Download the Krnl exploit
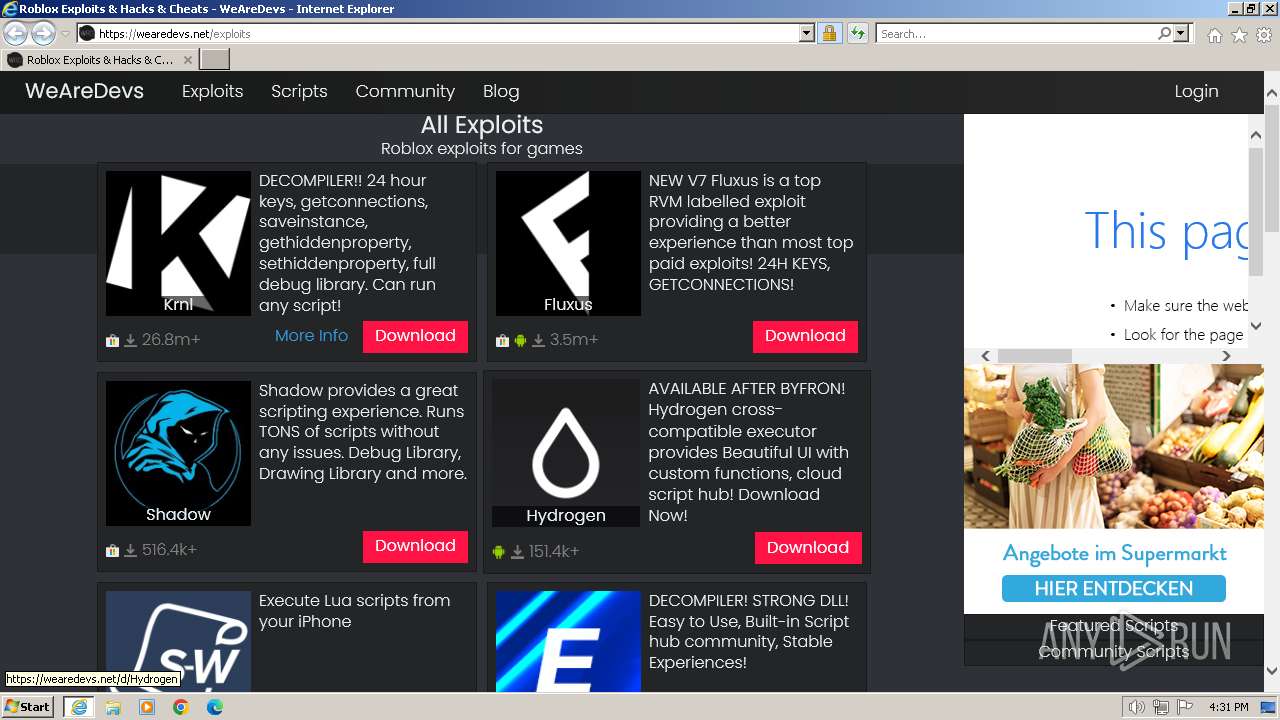The width and height of the screenshot is (1280, 720). [x=415, y=336]
